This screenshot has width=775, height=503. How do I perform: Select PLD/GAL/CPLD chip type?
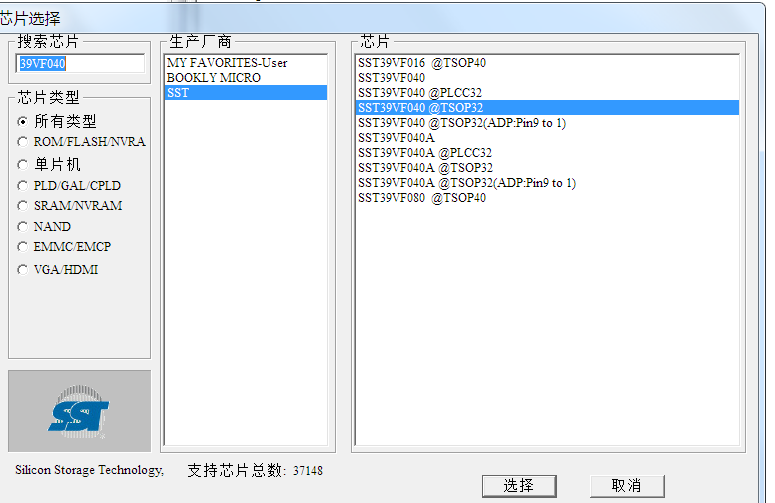tap(23, 185)
